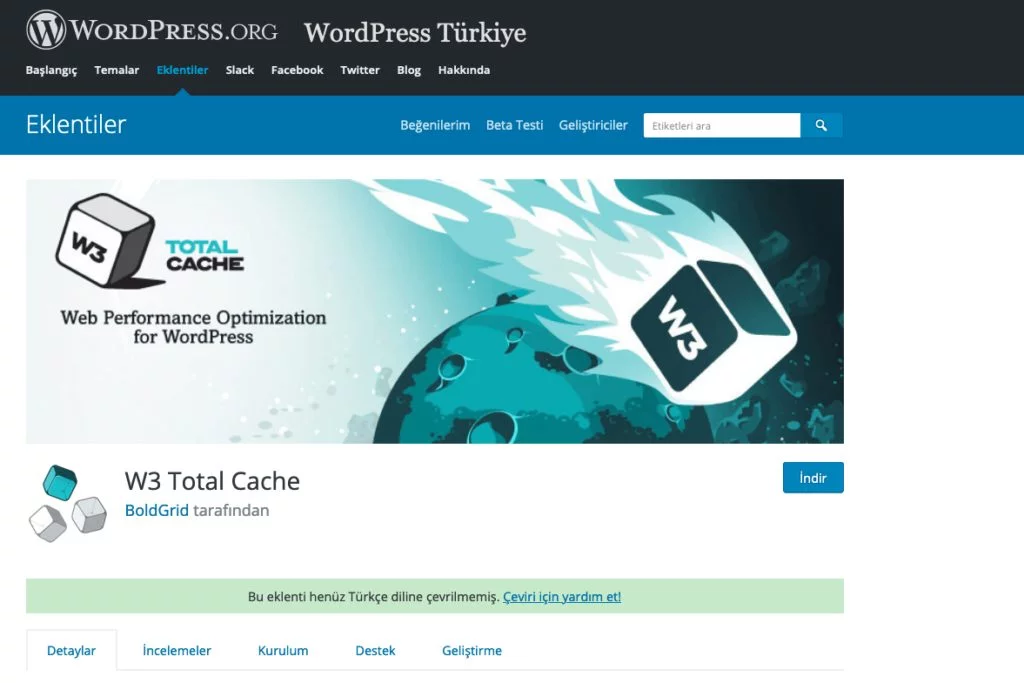Go to Temalar in the top navigation
The image size is (1024, 683).
116,70
